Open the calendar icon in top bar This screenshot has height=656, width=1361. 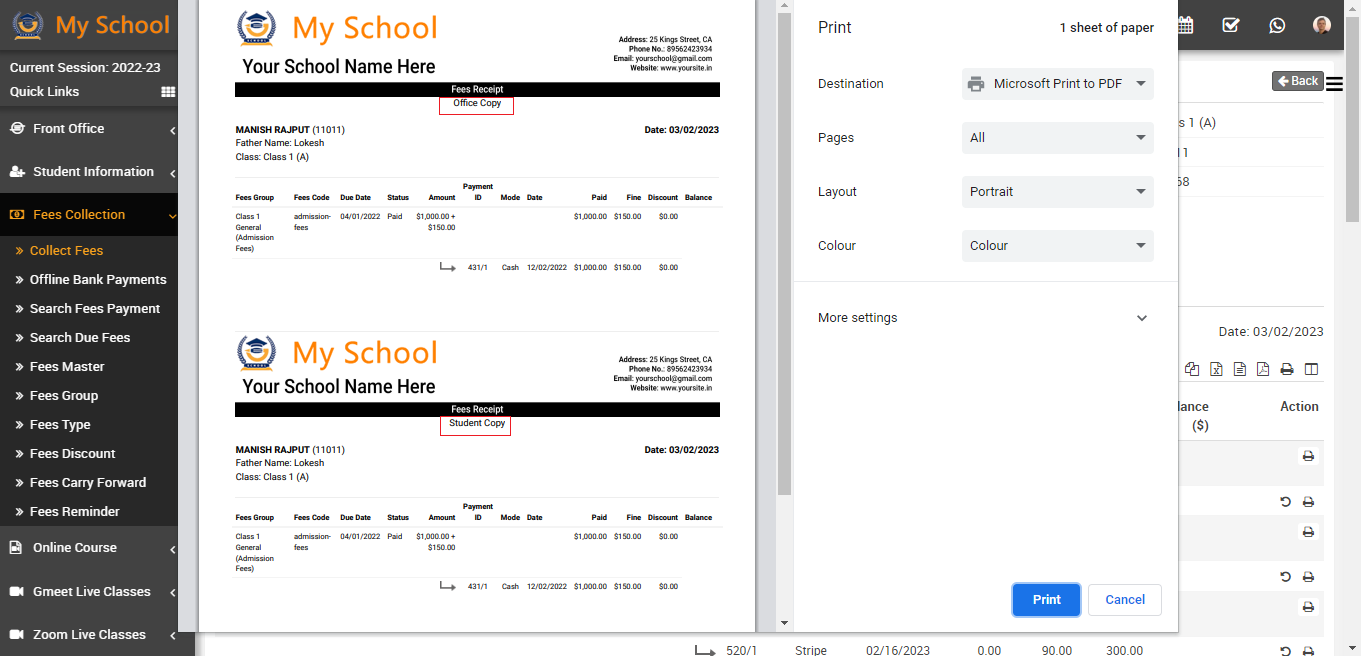pyautogui.click(x=1186, y=26)
